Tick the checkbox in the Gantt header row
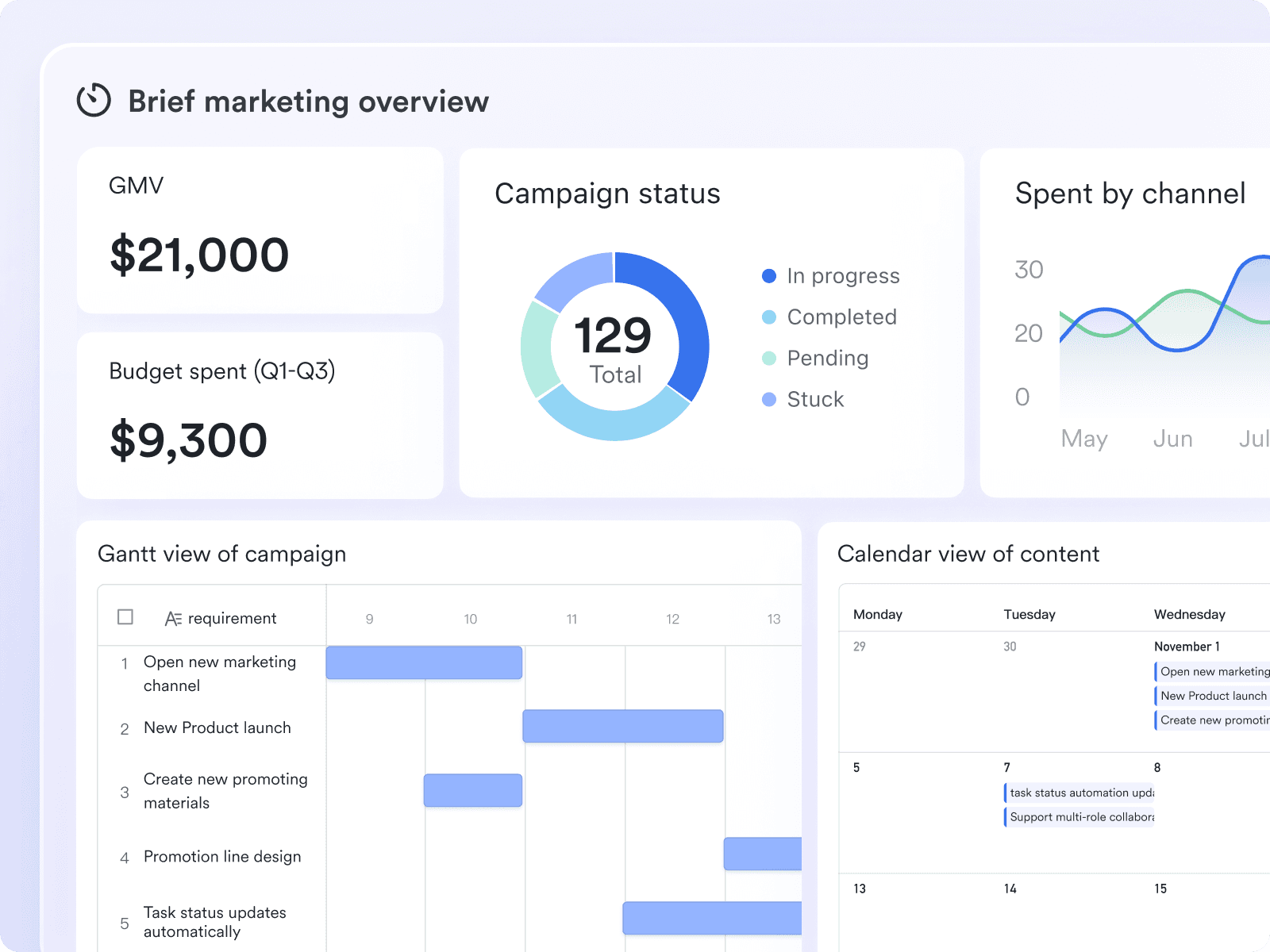Viewport: 1270px width, 952px height. pos(125,616)
